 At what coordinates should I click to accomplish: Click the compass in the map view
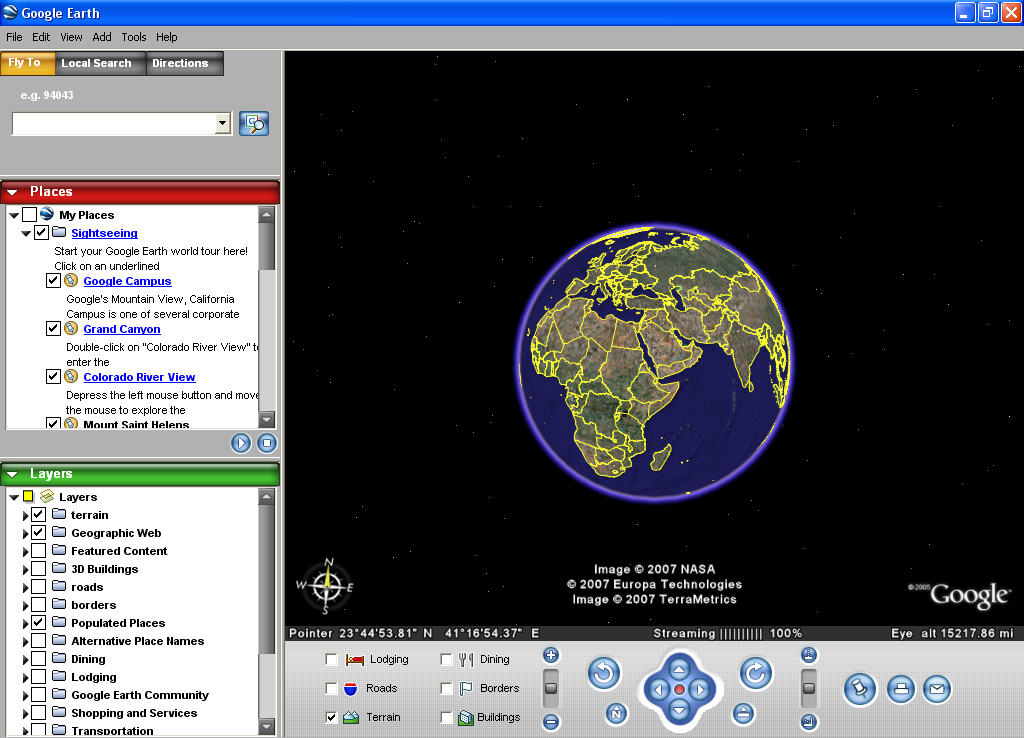[327, 586]
